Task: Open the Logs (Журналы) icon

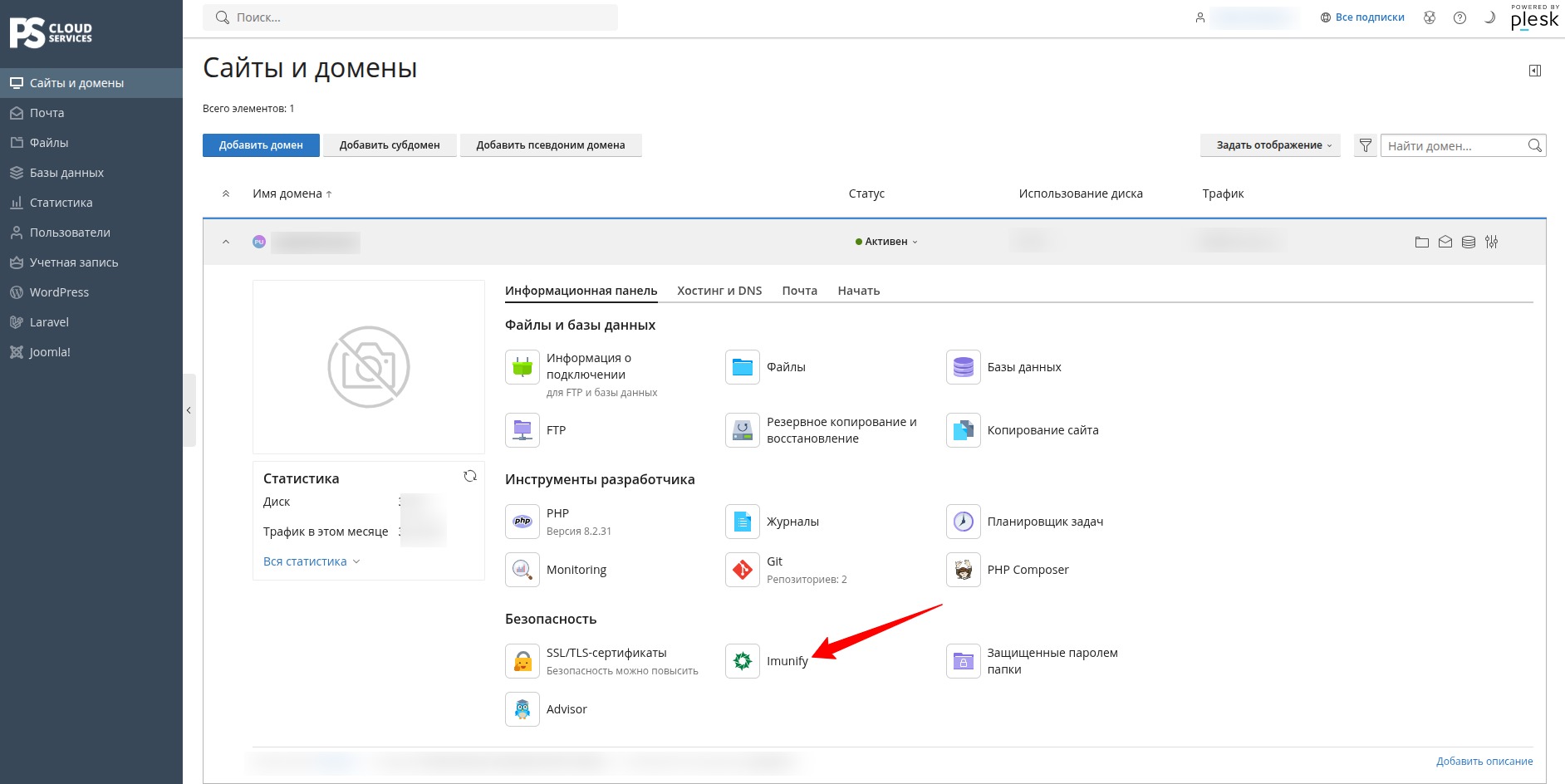Action: pos(743,522)
